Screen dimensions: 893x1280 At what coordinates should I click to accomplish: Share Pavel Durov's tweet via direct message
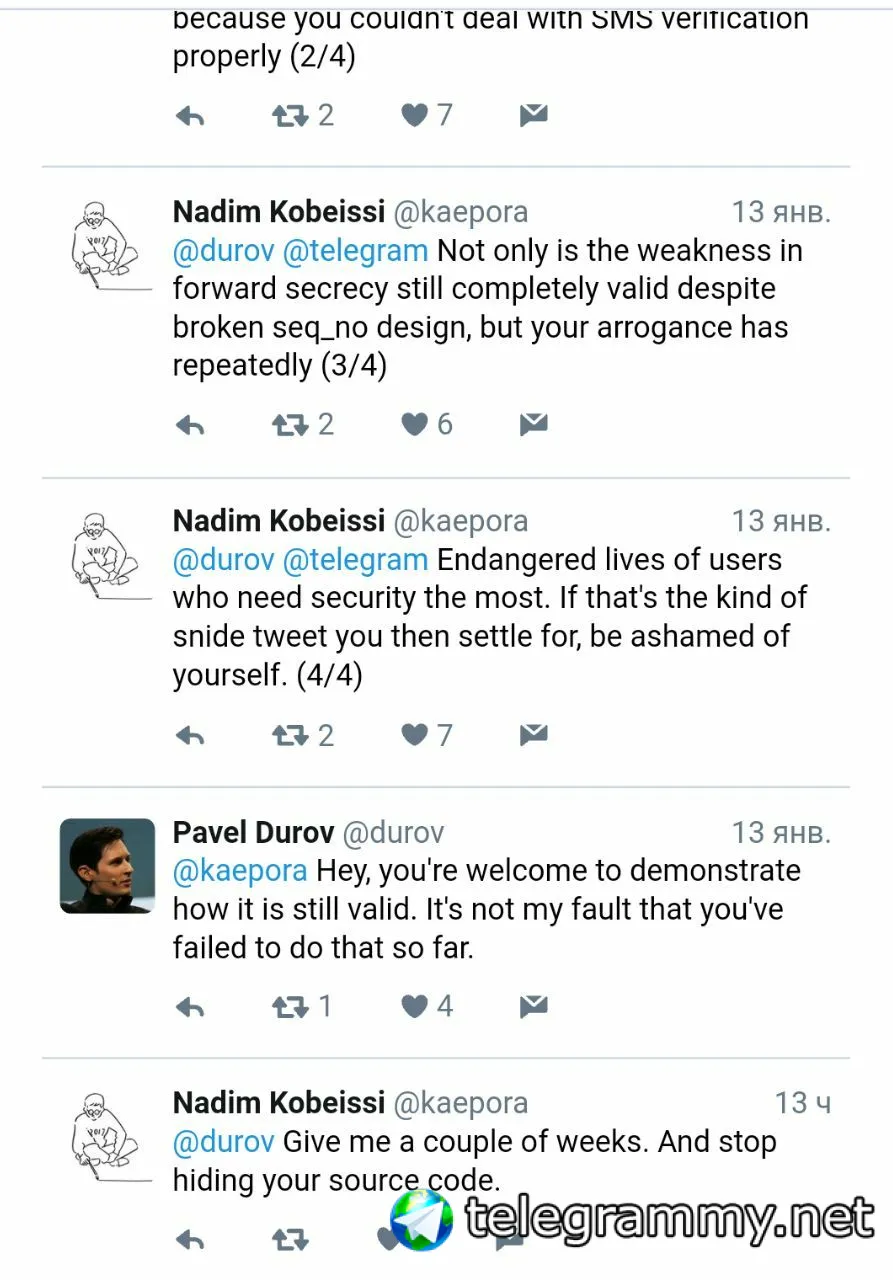pyautogui.click(x=534, y=1006)
